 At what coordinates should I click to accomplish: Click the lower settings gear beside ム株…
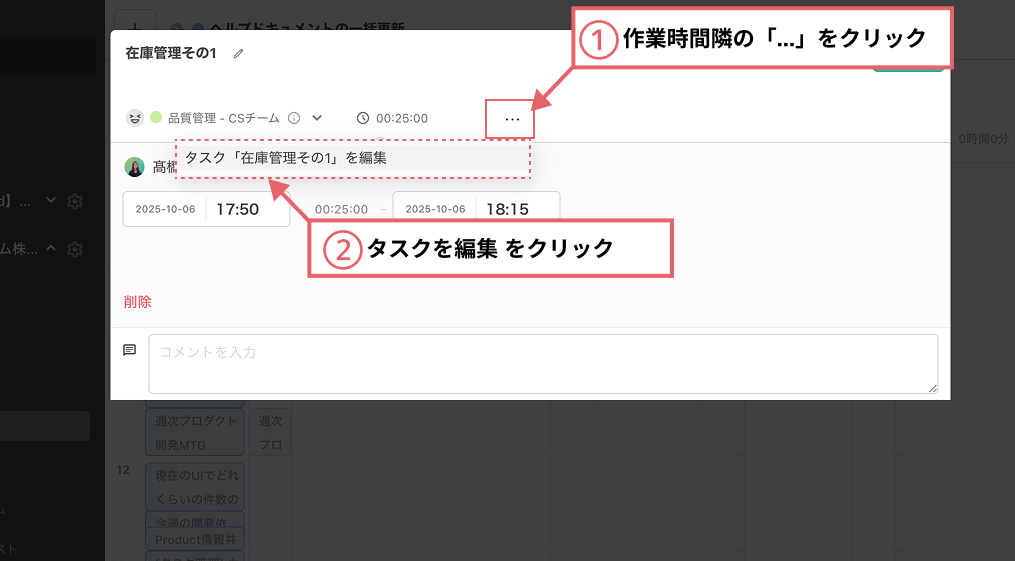(x=75, y=249)
